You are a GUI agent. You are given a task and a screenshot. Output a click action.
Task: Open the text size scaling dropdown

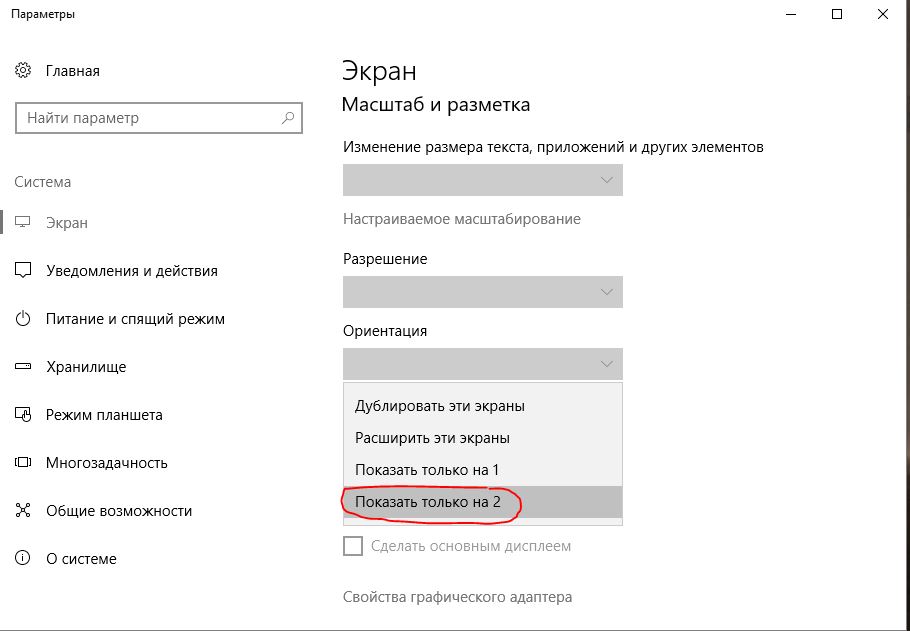482,180
